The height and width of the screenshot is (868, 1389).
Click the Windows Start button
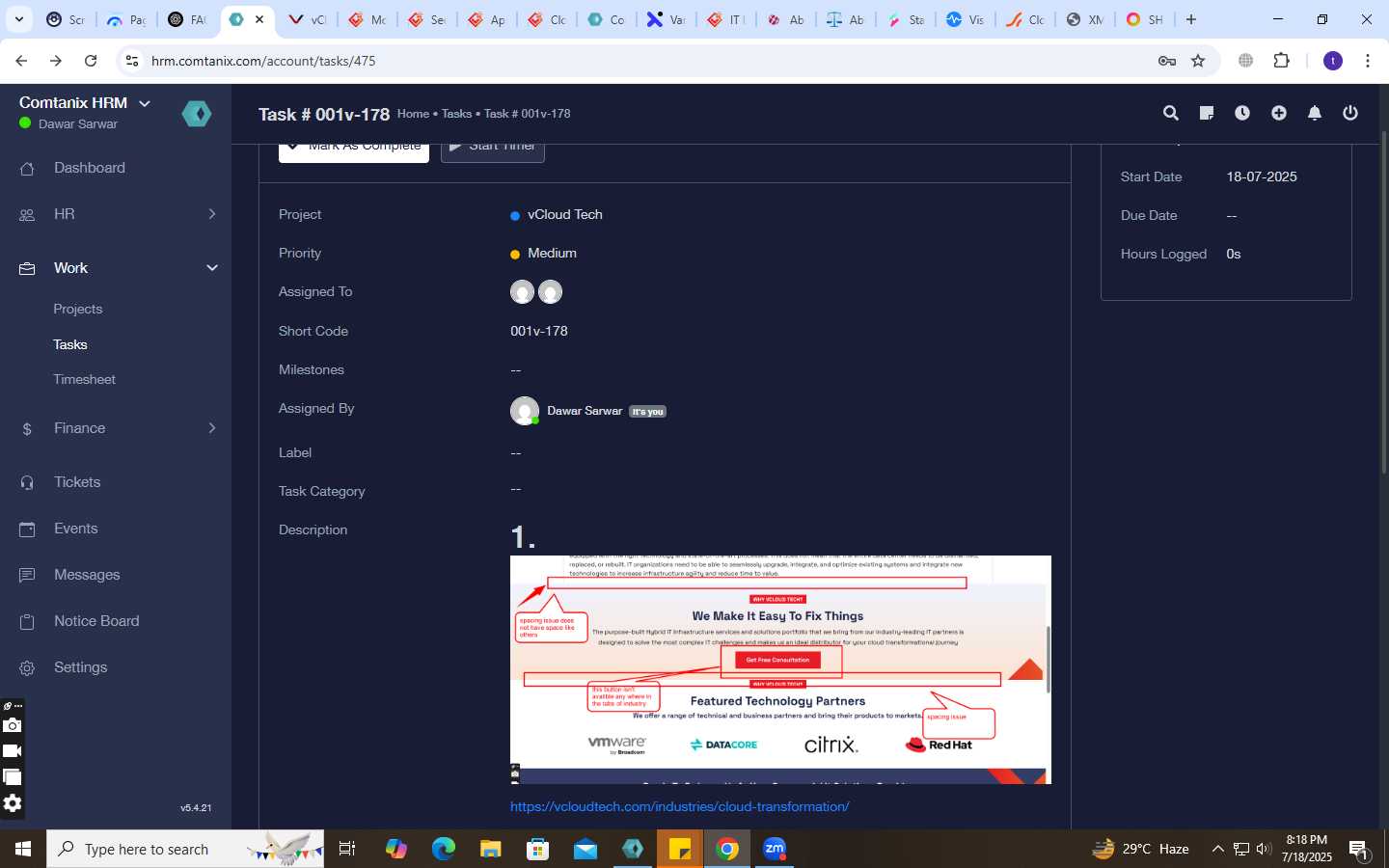(23, 849)
